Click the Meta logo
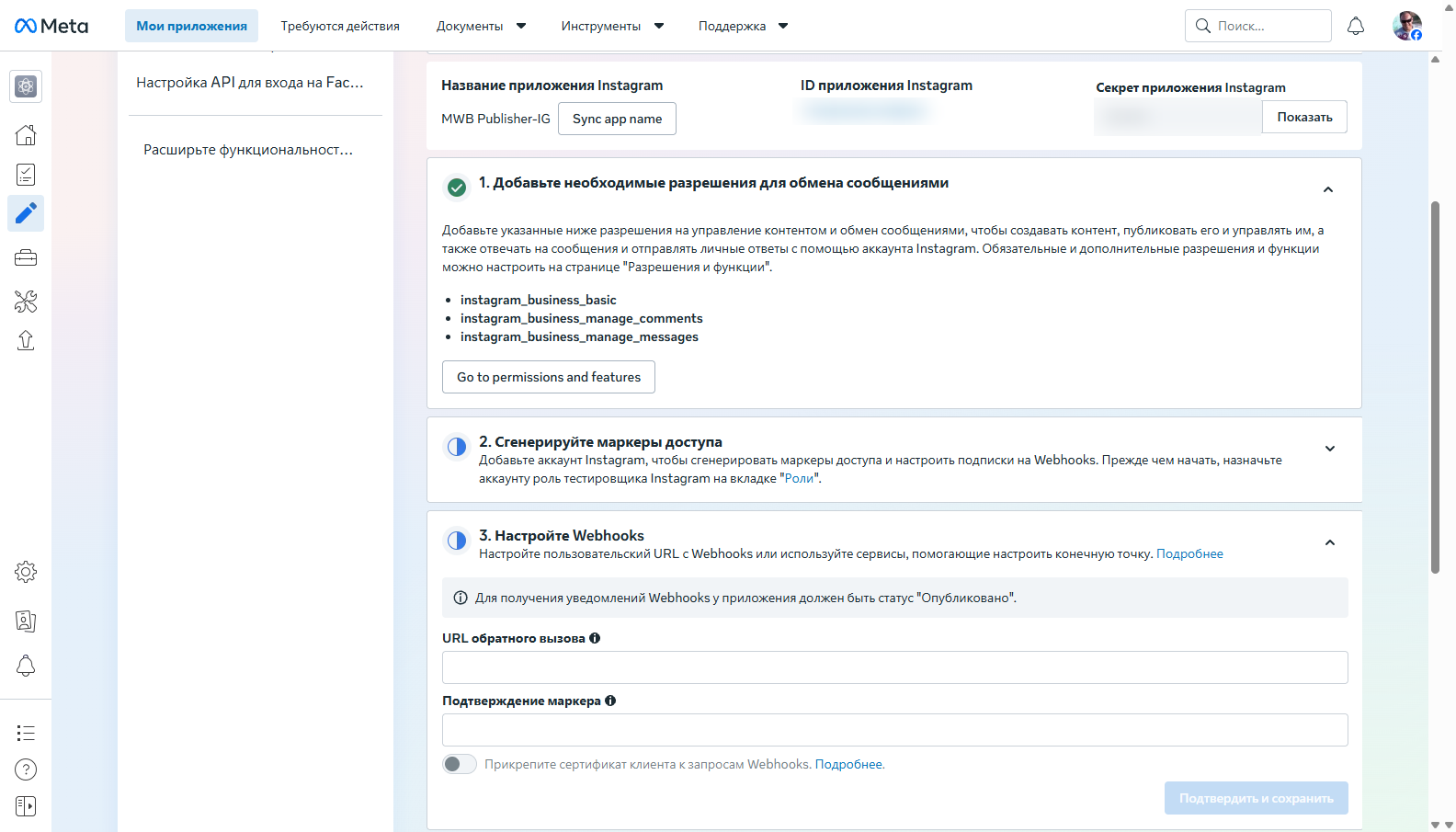1456x832 pixels. coord(51,26)
